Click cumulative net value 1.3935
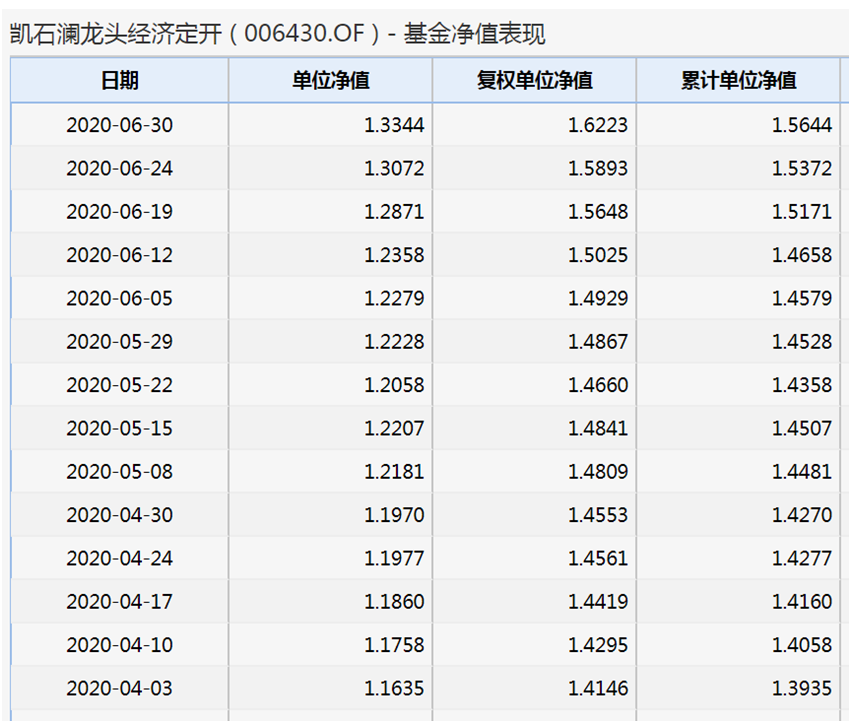This screenshot has width=849, height=728. coord(802,688)
